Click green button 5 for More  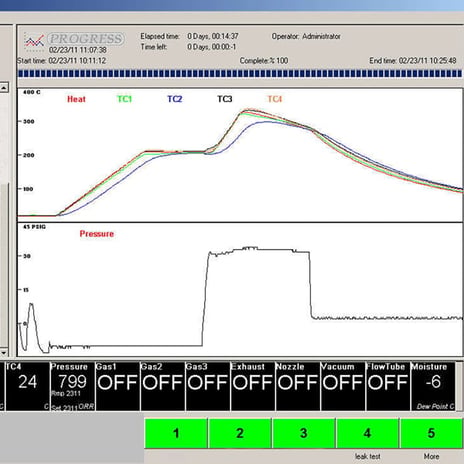[431, 433]
